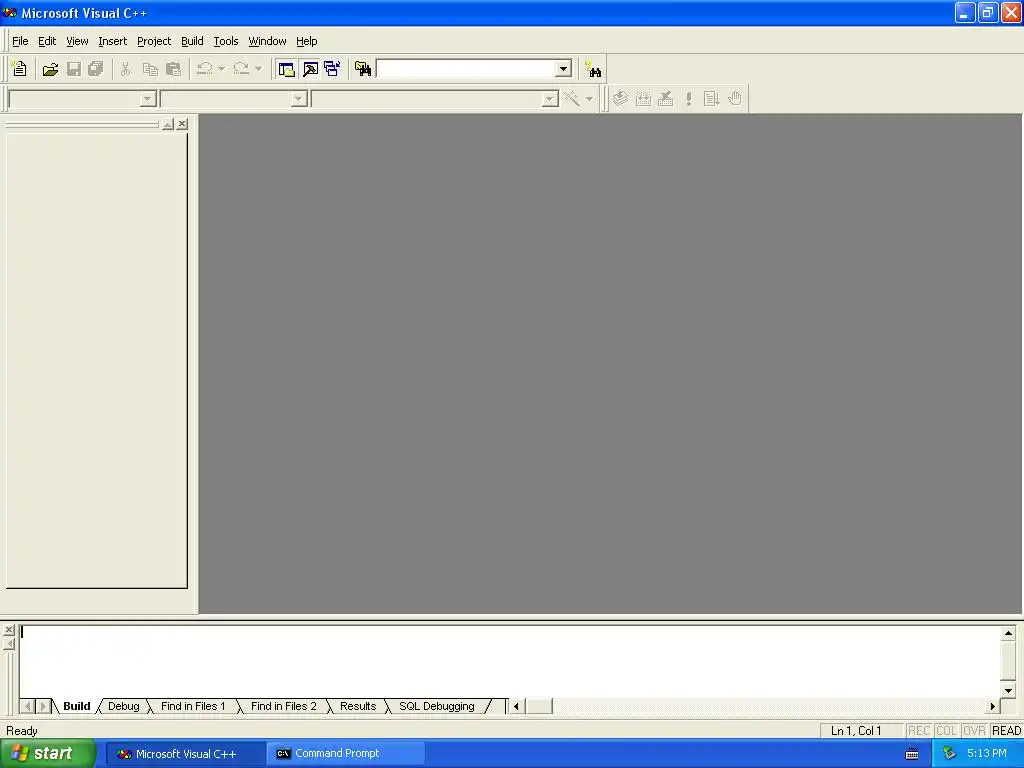
Task: Open the Tools menu
Action: (x=226, y=41)
